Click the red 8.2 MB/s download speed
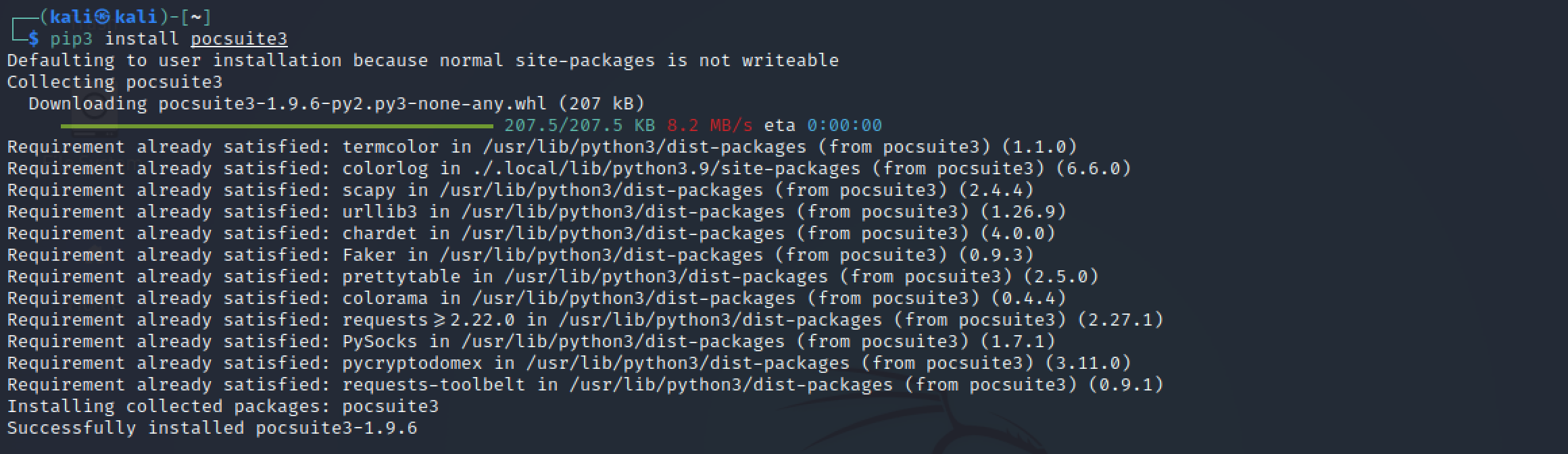 pos(709,126)
